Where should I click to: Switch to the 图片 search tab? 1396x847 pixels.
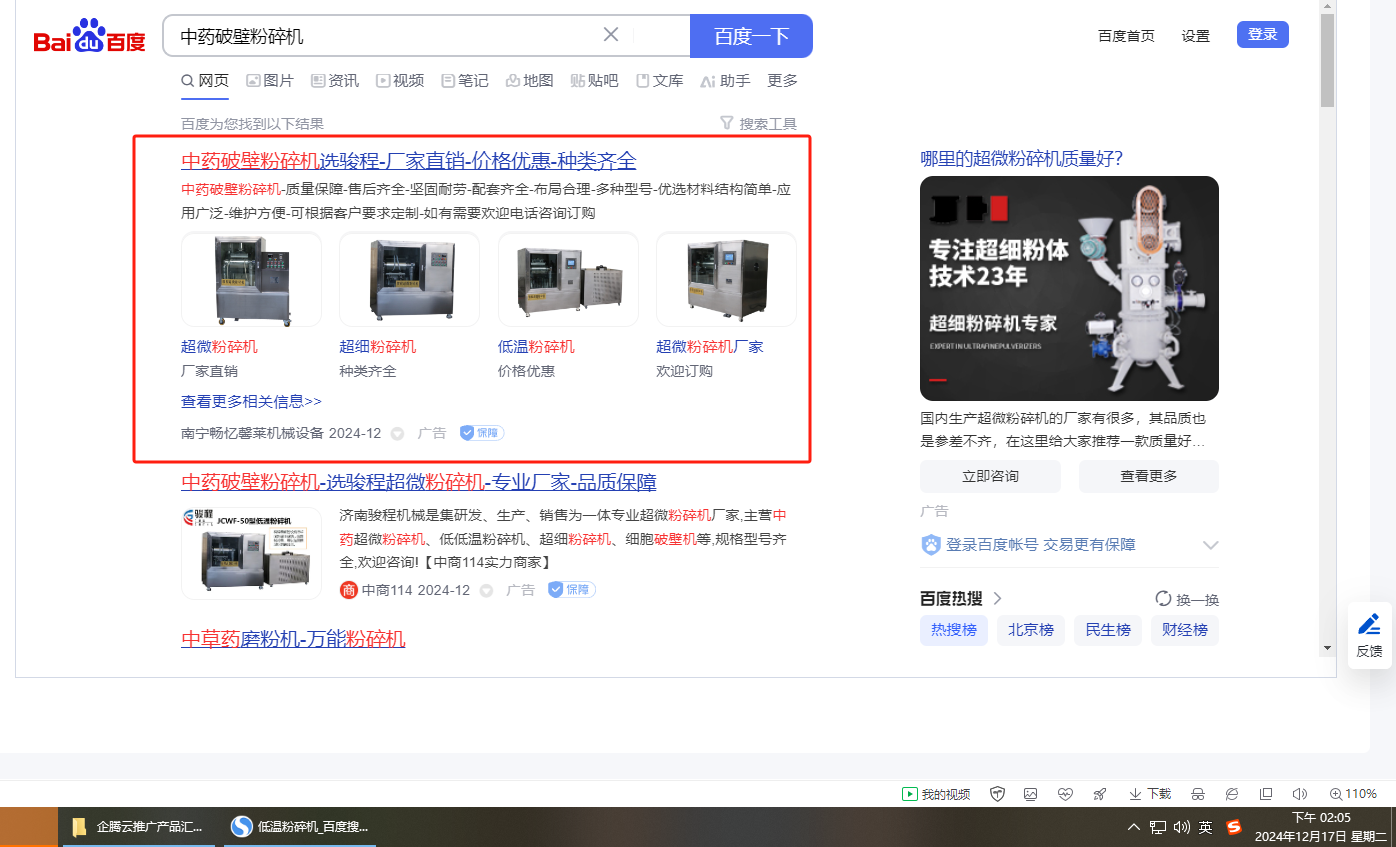click(270, 81)
